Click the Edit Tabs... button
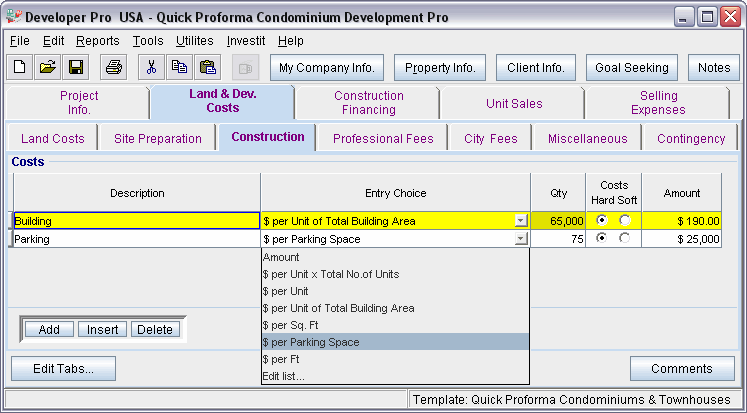The height and width of the screenshot is (413, 747). coord(63,369)
